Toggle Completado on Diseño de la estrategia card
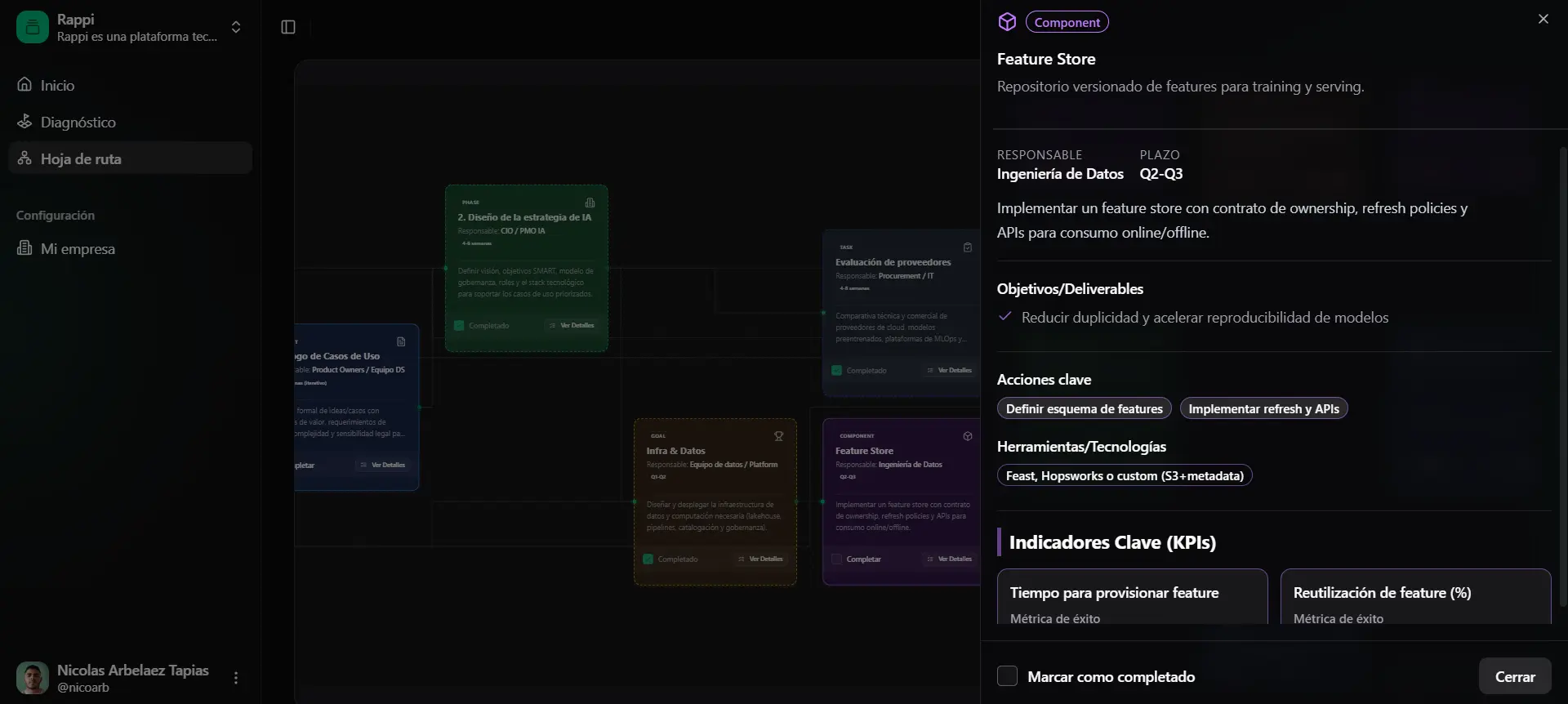 (459, 326)
